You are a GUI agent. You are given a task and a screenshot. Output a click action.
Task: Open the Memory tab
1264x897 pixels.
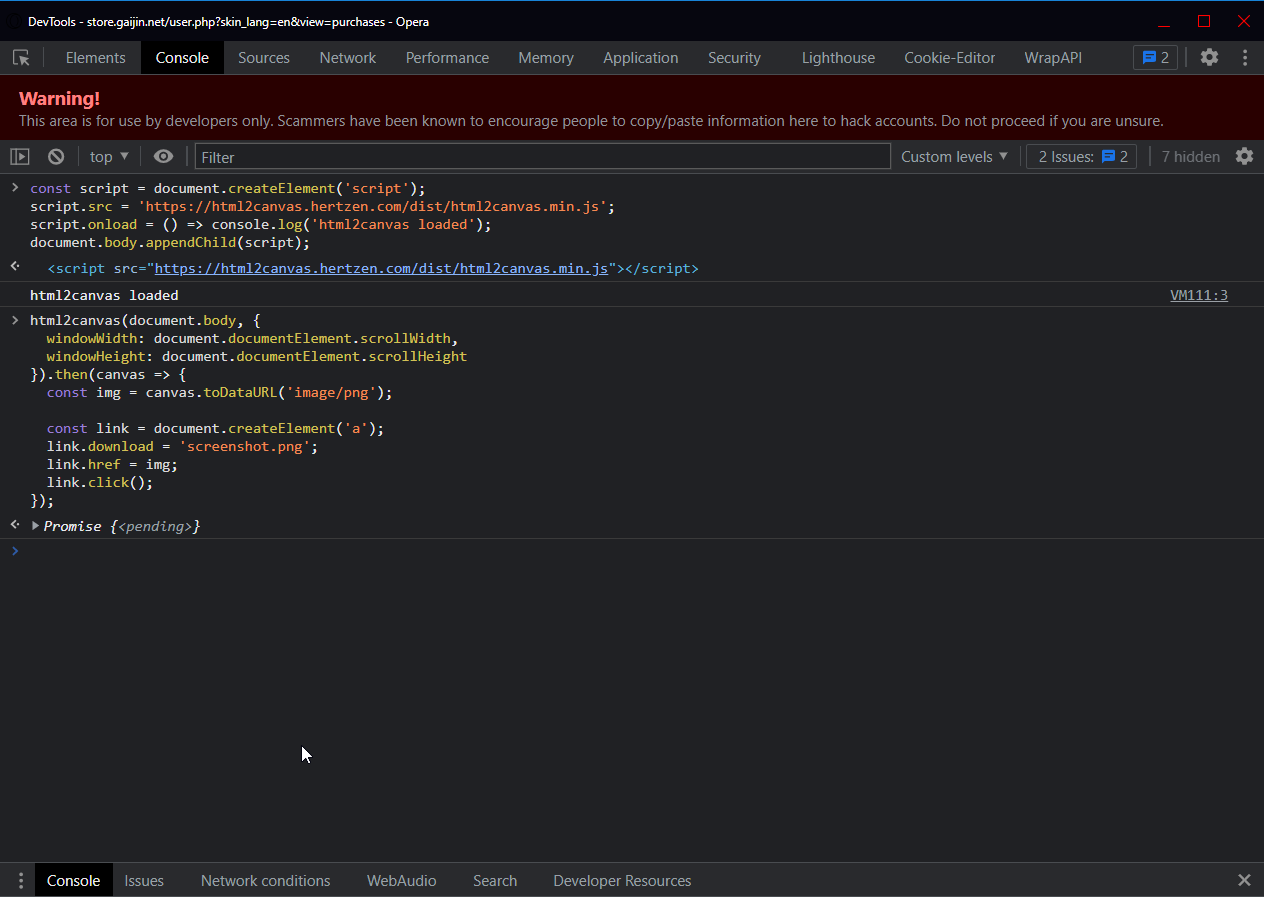tap(546, 58)
